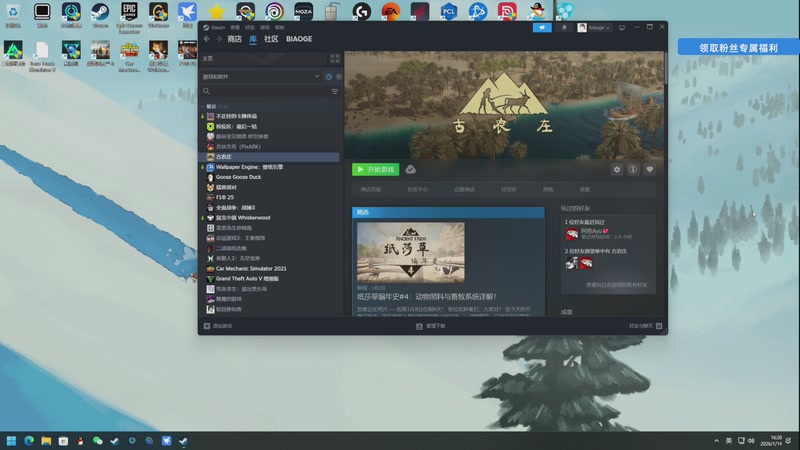Add 古农庄 to favorites with heart icon

click(649, 169)
